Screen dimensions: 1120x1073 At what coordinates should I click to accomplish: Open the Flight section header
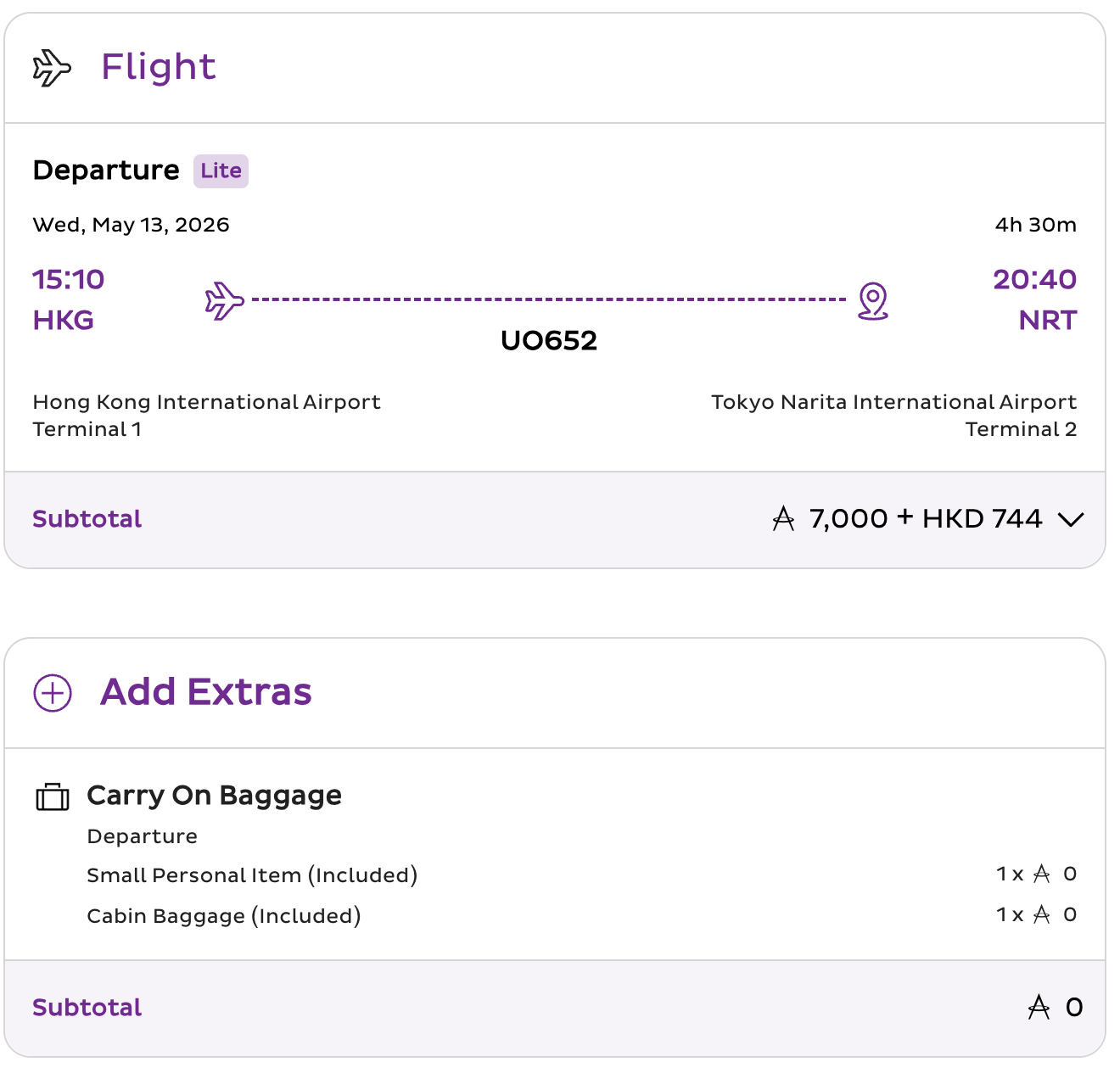(159, 67)
